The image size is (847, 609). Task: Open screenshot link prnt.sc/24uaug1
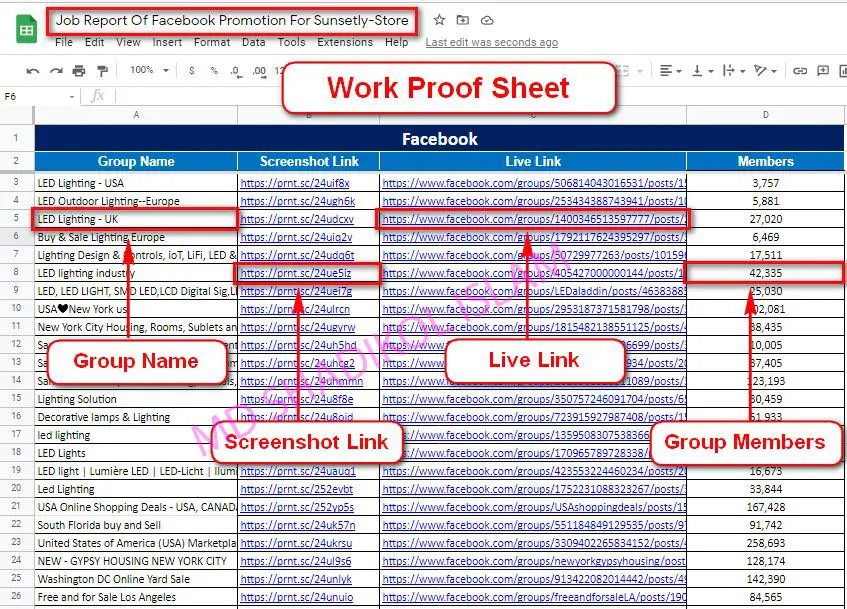(298, 471)
